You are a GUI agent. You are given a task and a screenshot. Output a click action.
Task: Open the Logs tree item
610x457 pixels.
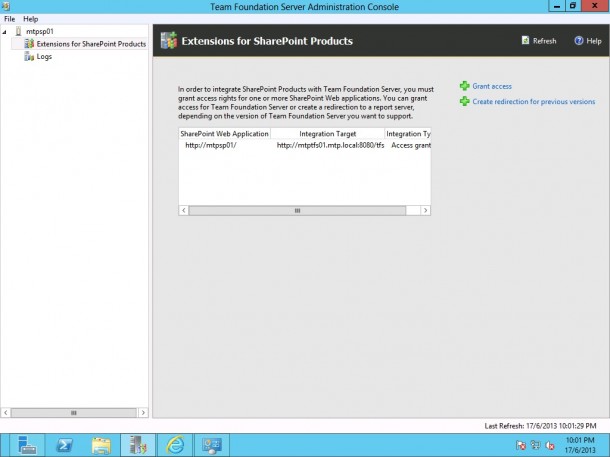tap(44, 57)
